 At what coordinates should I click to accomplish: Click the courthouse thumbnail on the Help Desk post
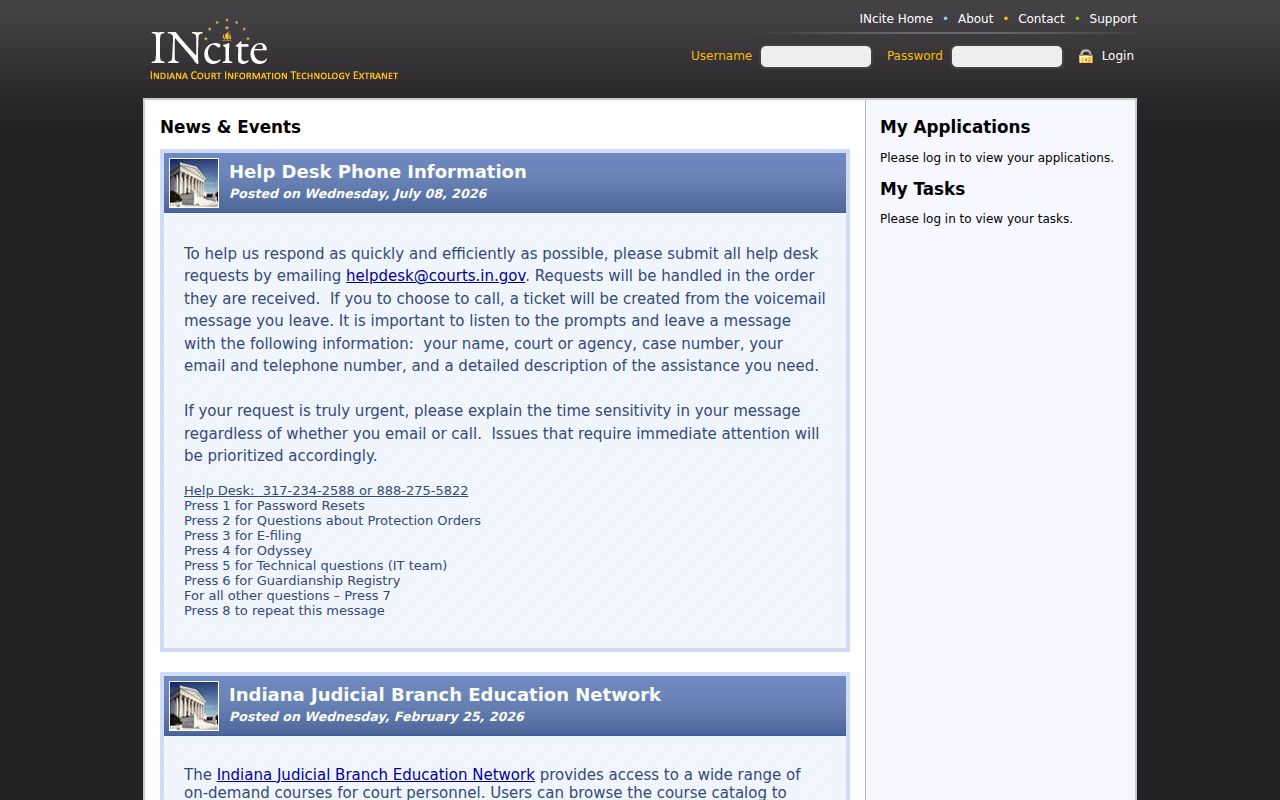pyautogui.click(x=194, y=183)
